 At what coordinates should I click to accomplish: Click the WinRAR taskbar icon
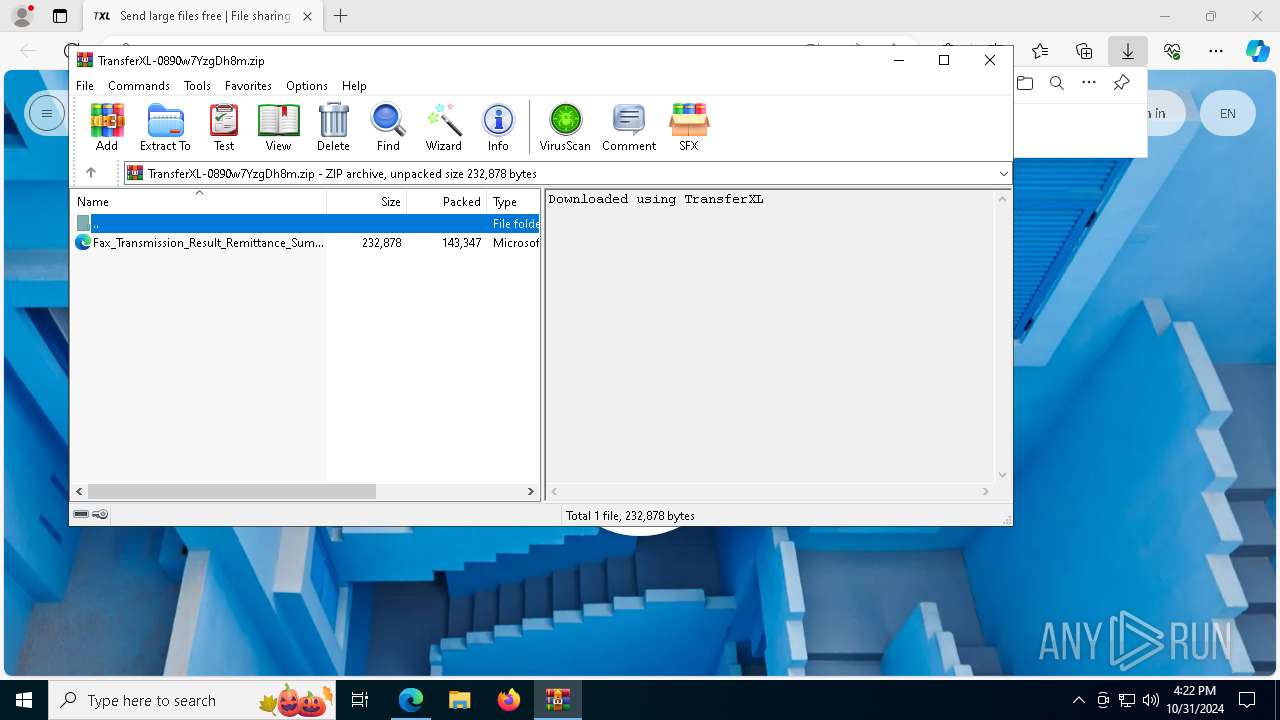tap(557, 700)
